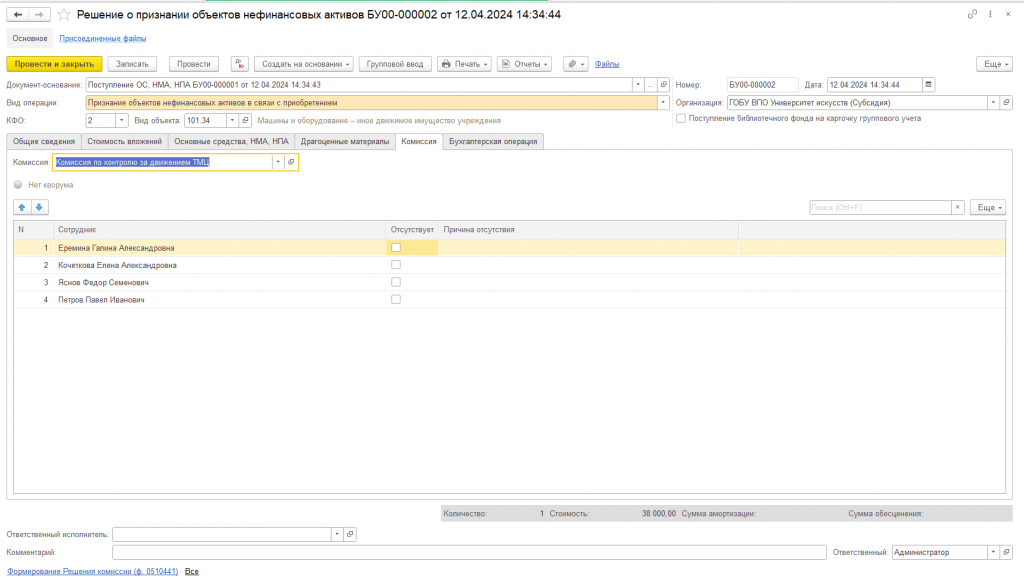The image size is (1024, 577).
Task: Enable Поступление библиотечного фонда checkbox
Action: pyautogui.click(x=681, y=119)
